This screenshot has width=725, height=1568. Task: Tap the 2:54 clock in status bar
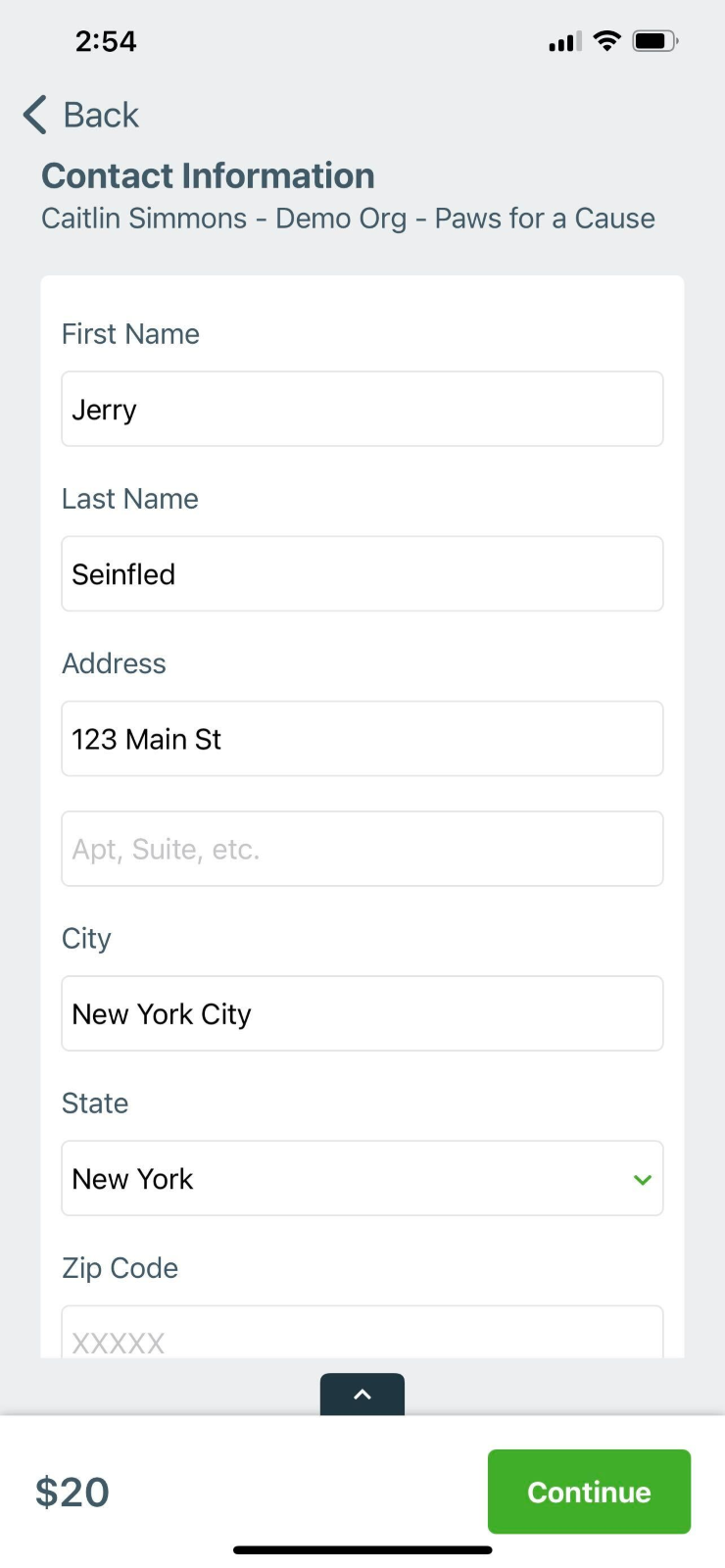tap(106, 41)
